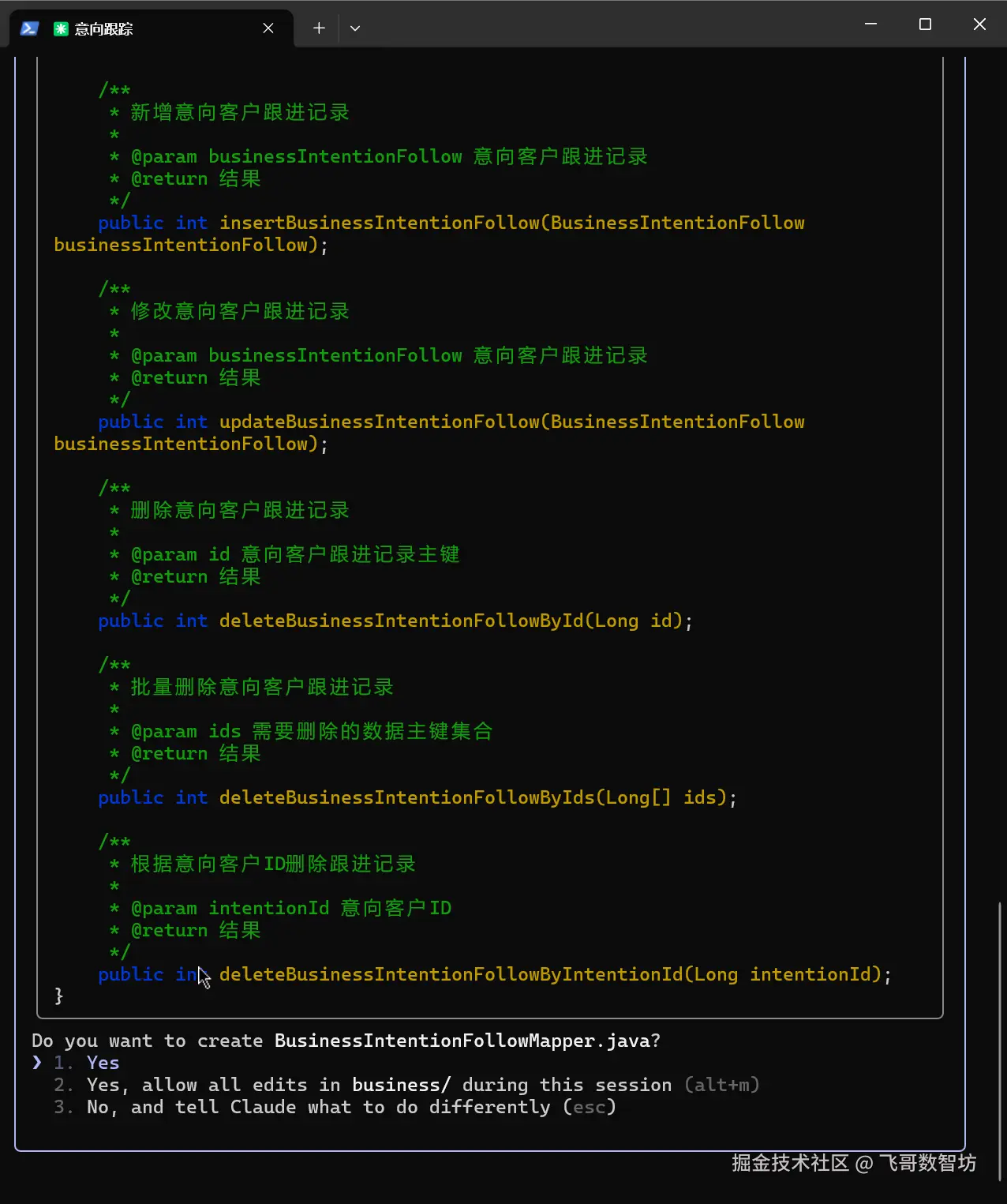The width and height of the screenshot is (1007, 1204).
Task: Click the green asterisk icon beside 意向跟踪
Action: point(61,28)
